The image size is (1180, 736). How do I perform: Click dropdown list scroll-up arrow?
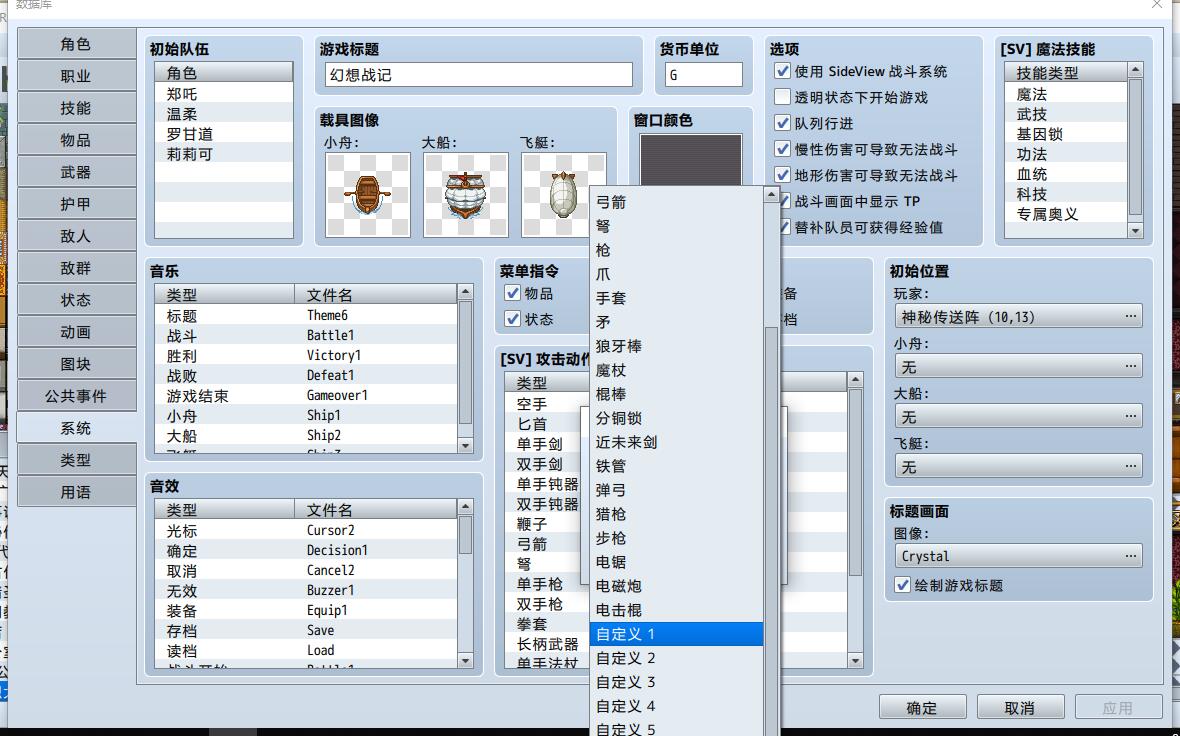[771, 195]
